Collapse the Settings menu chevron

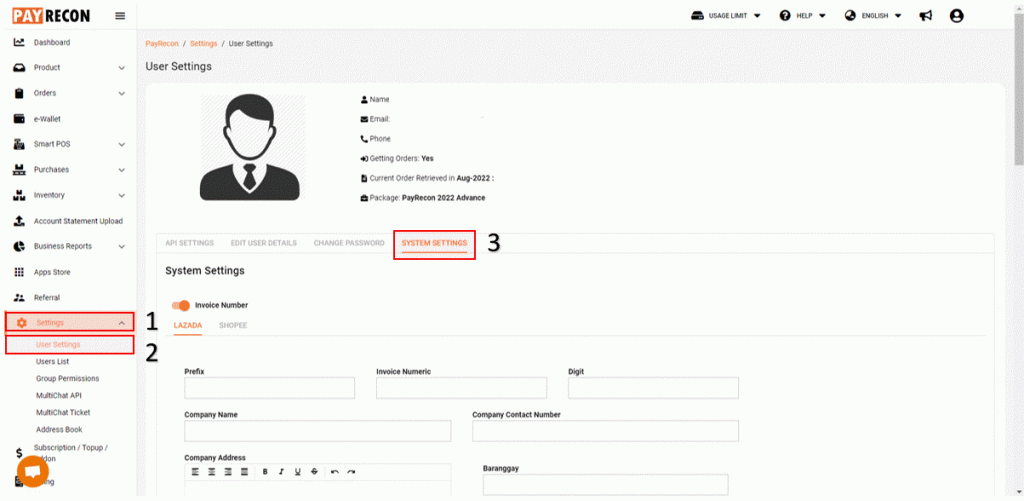pos(121,323)
